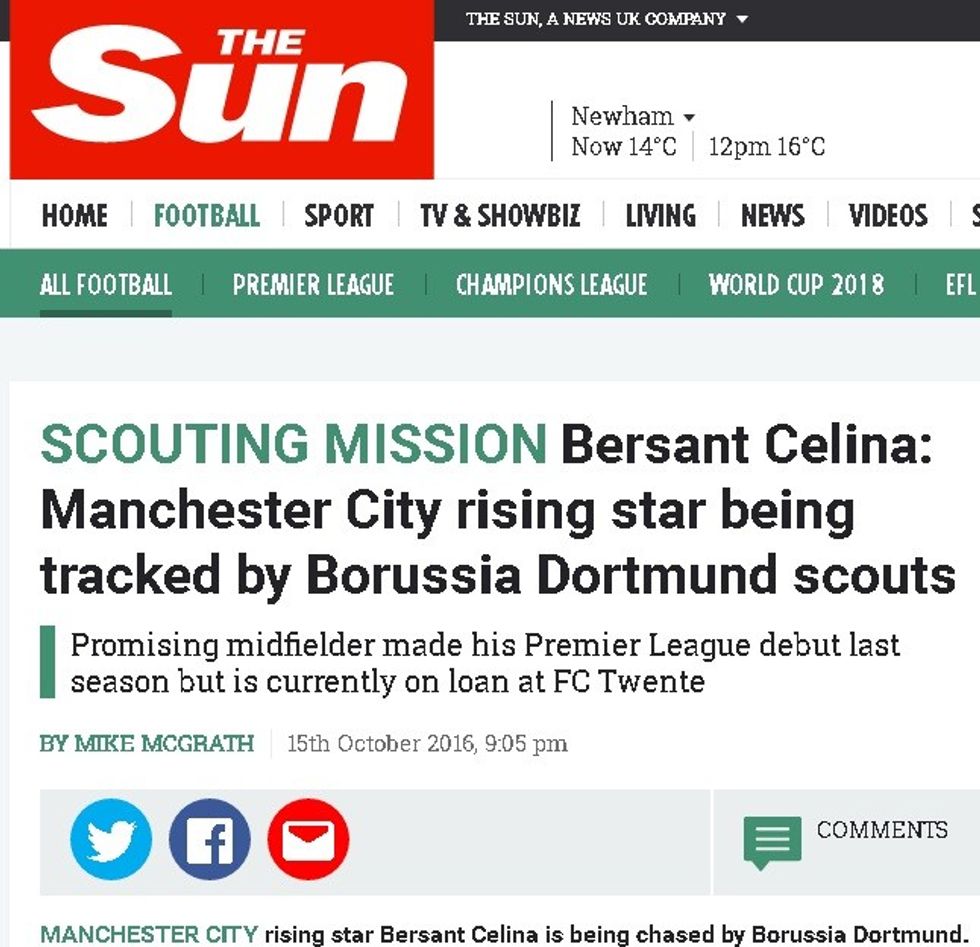Switch to the PREMIER LEAGUE tab

click(x=313, y=285)
